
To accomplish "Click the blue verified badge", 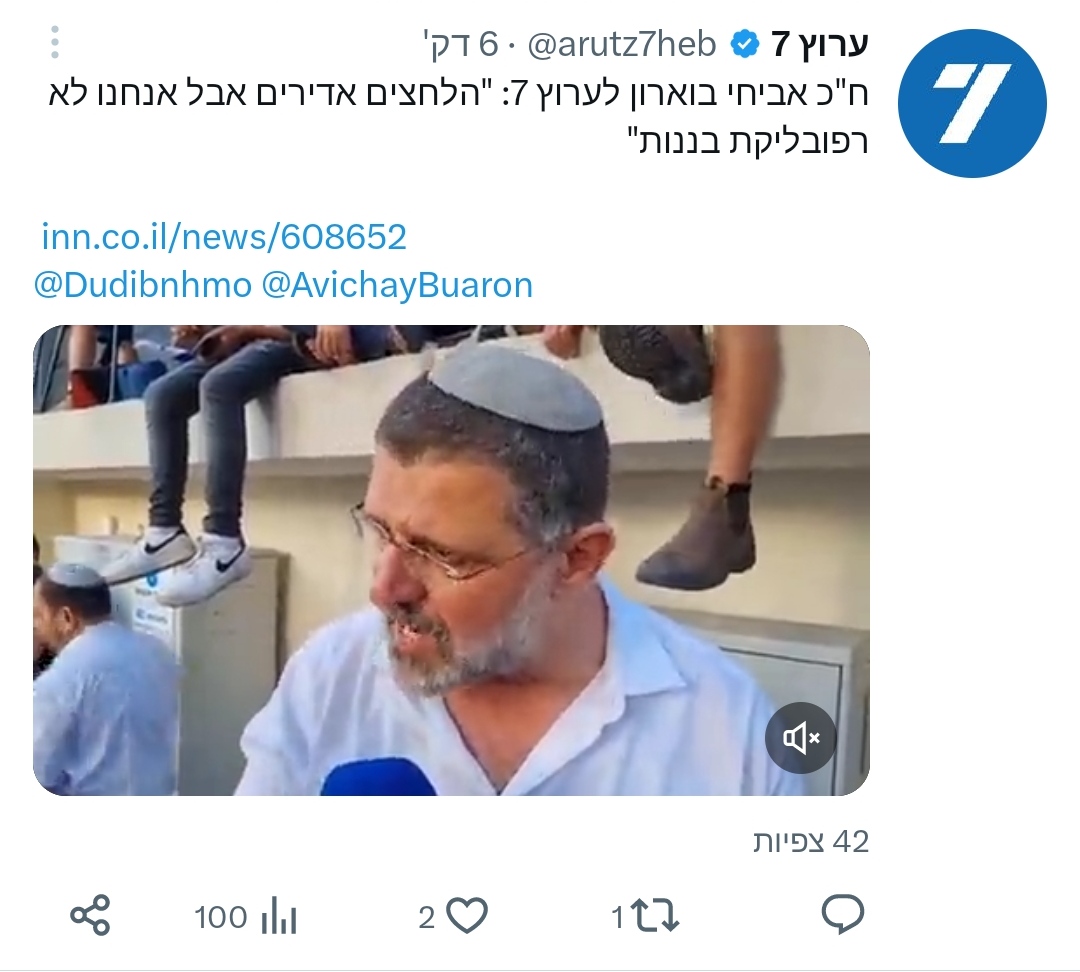I will [x=744, y=45].
